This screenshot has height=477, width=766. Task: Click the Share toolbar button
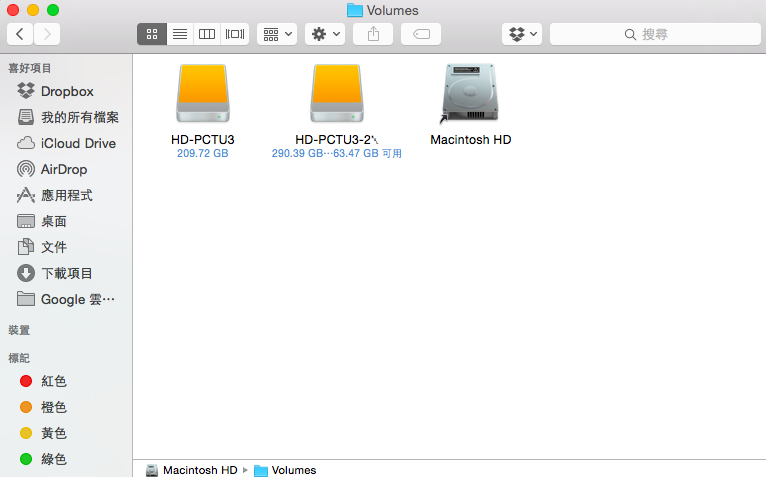(373, 34)
